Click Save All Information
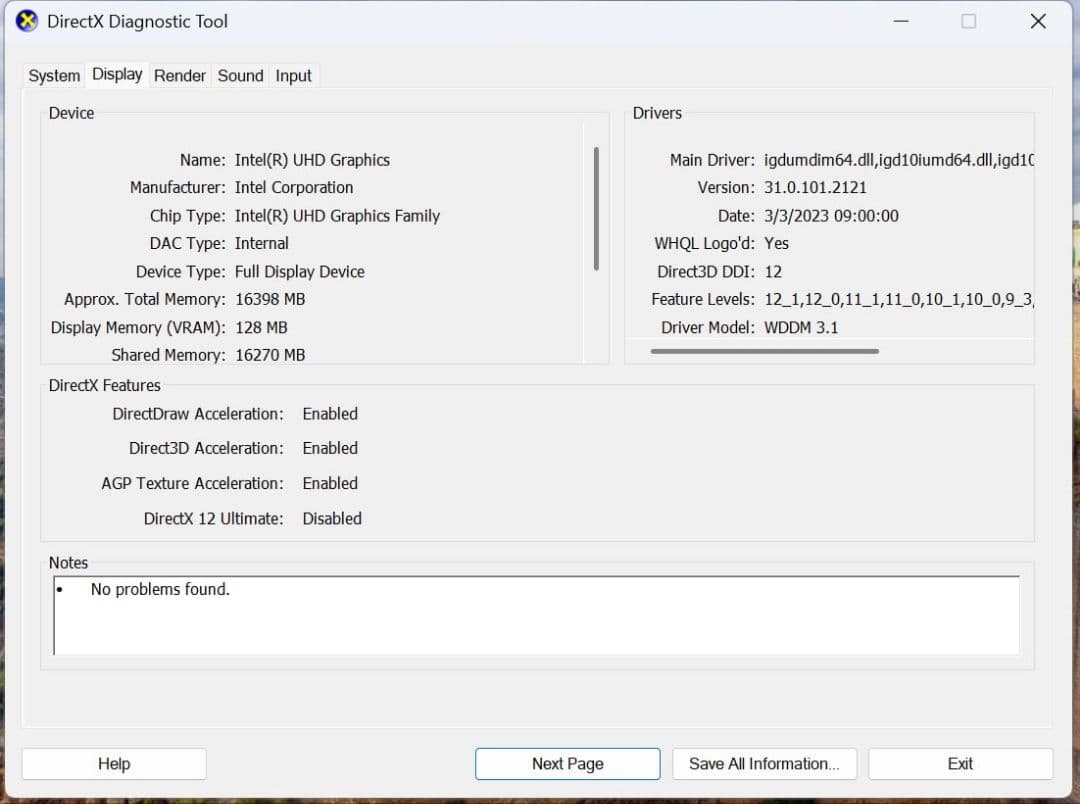 click(764, 763)
